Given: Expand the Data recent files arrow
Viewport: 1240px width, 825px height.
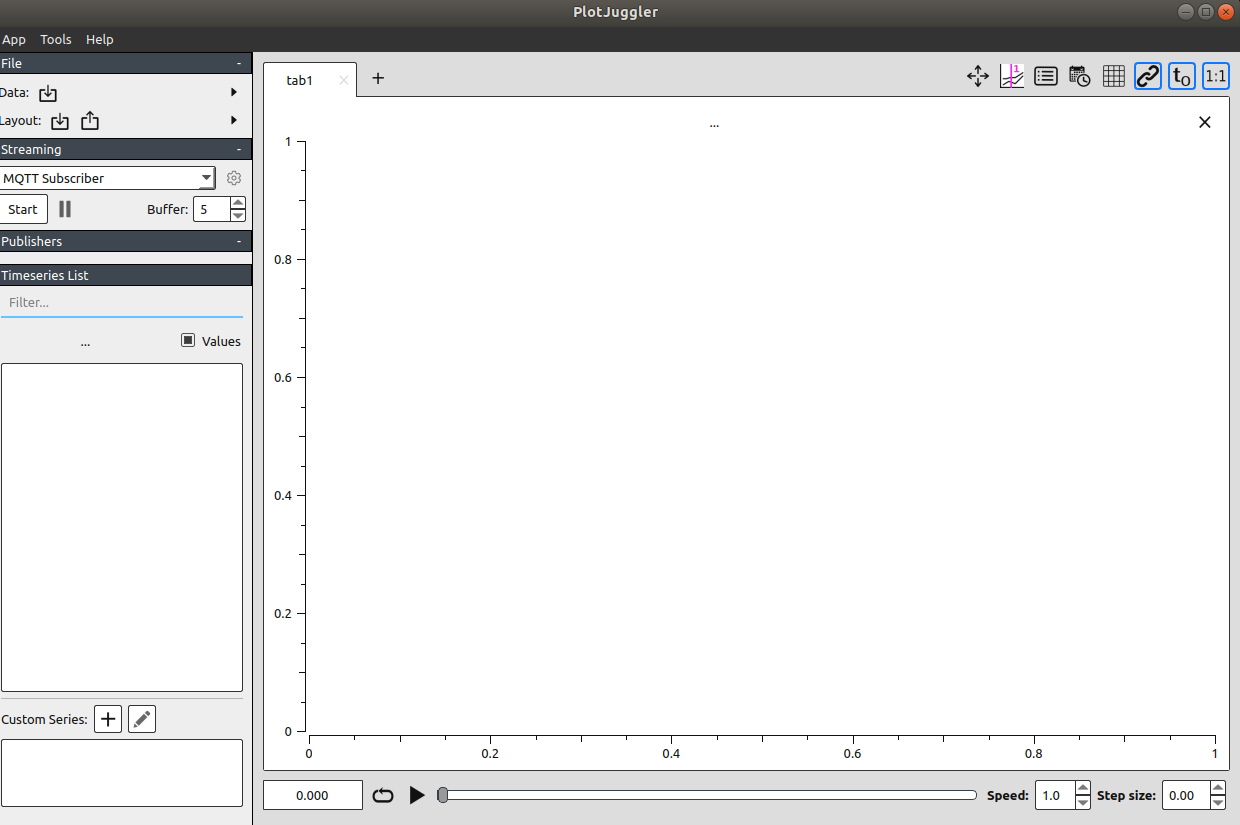Looking at the screenshot, I should click(232, 92).
